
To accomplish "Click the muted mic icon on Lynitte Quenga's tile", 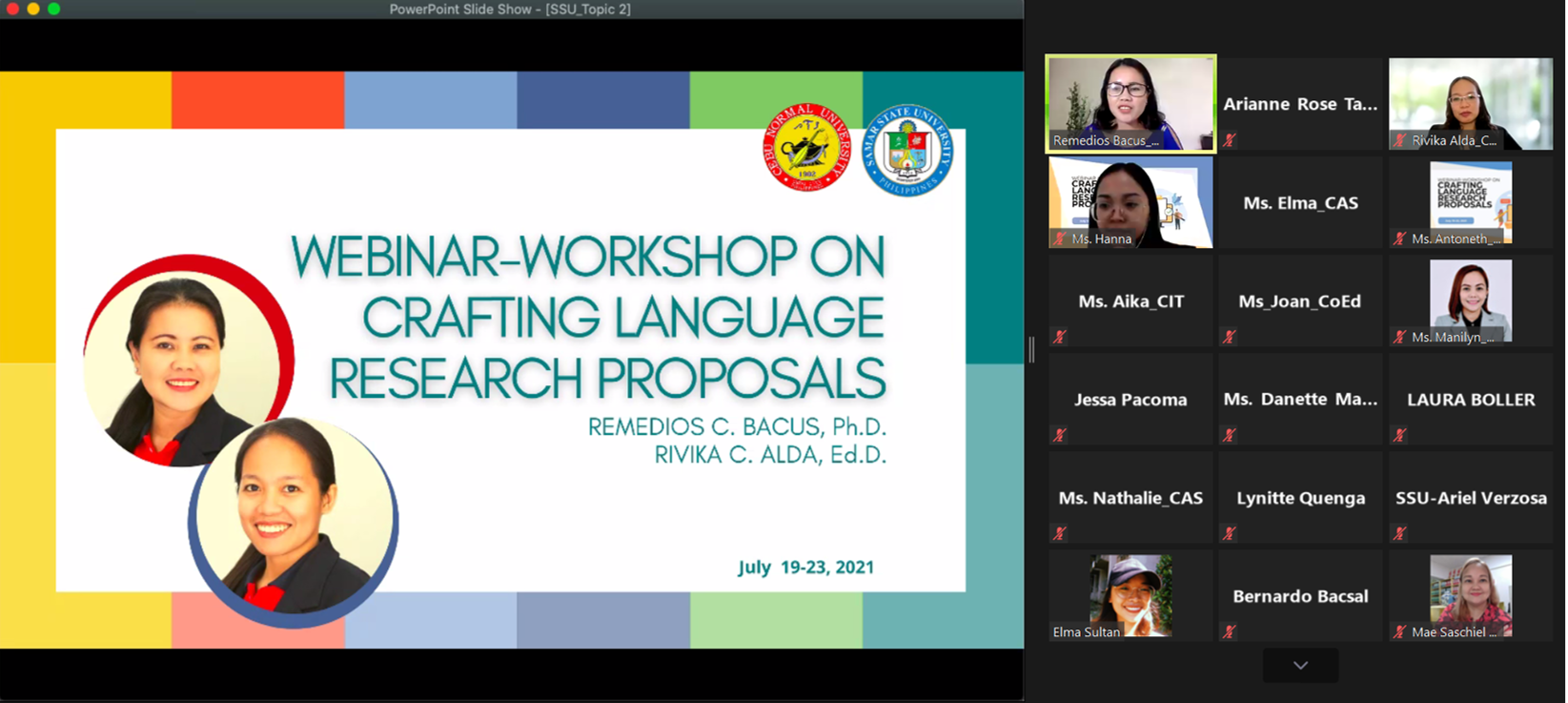I will [1230, 533].
